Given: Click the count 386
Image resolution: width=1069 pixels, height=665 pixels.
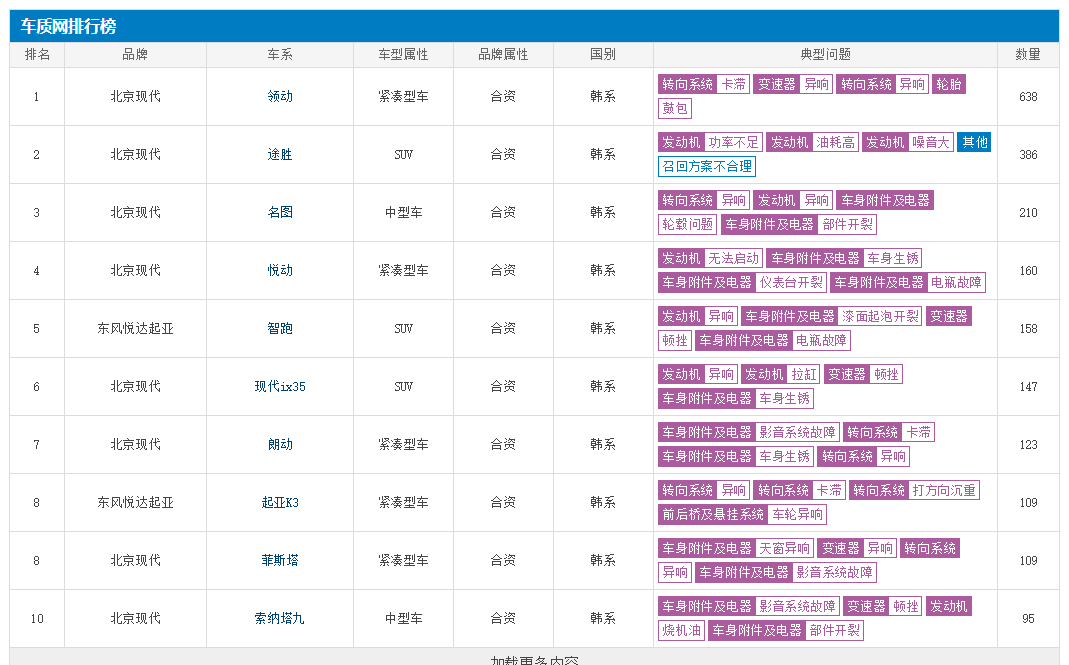Looking at the screenshot, I should coord(1028,155).
